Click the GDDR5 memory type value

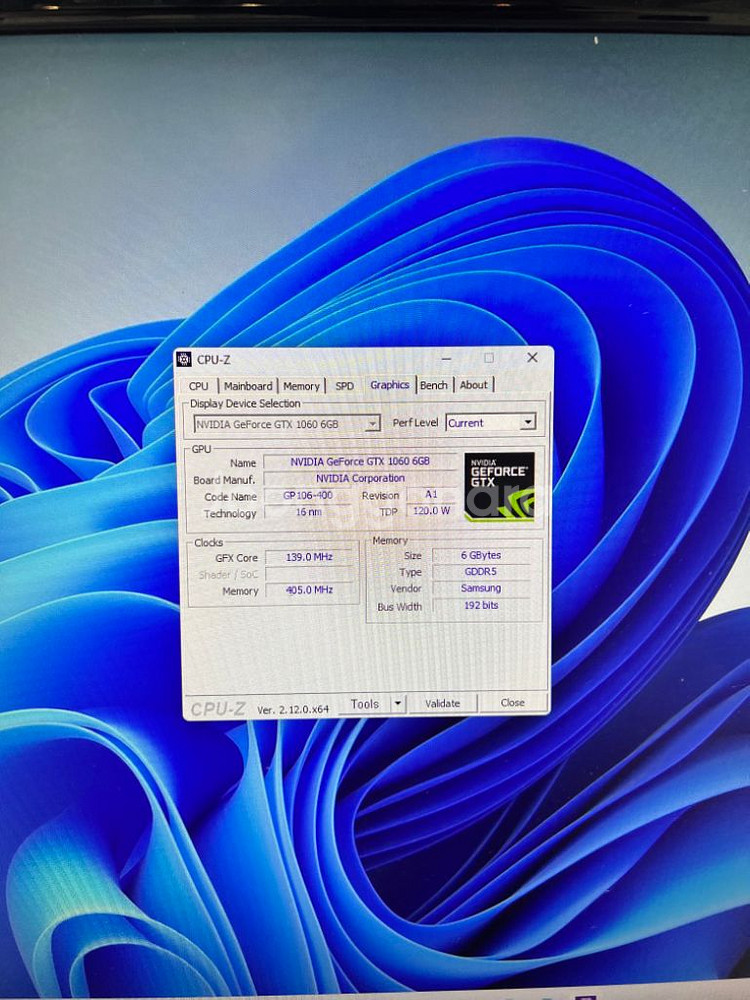click(x=481, y=572)
